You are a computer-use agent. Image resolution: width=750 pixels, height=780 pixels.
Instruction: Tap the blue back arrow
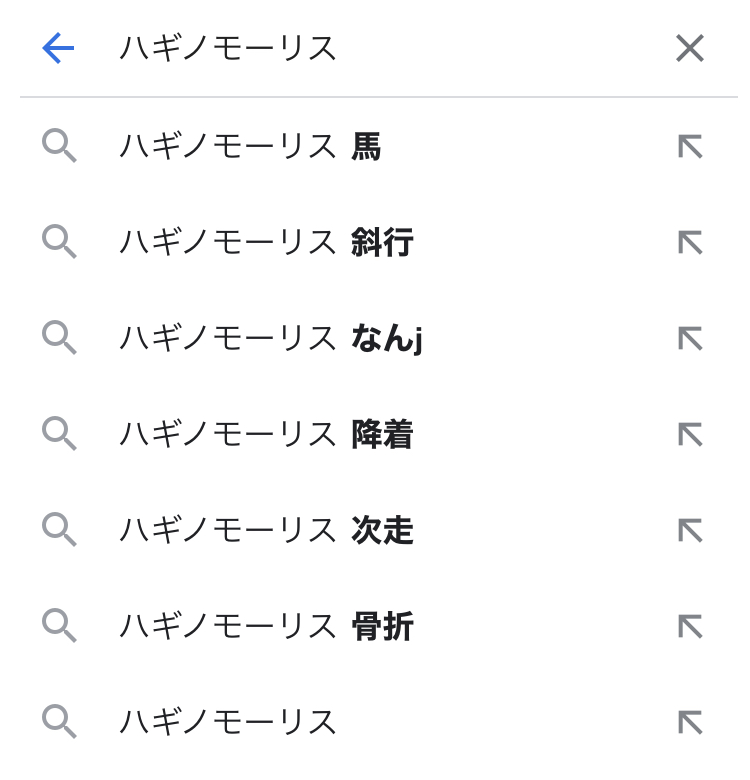[58, 48]
